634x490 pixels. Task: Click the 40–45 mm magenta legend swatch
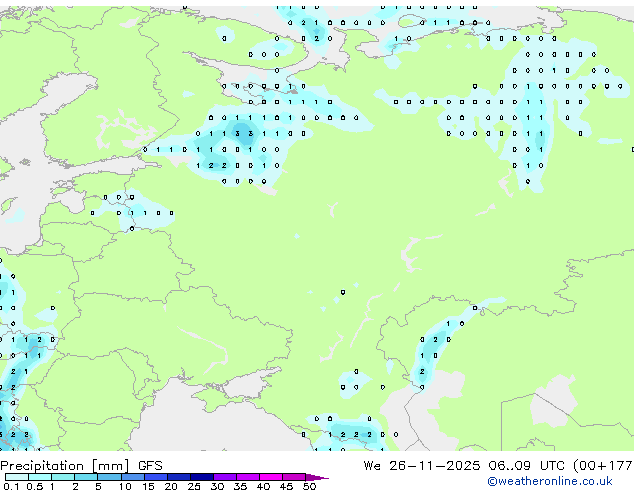[x=271, y=477]
